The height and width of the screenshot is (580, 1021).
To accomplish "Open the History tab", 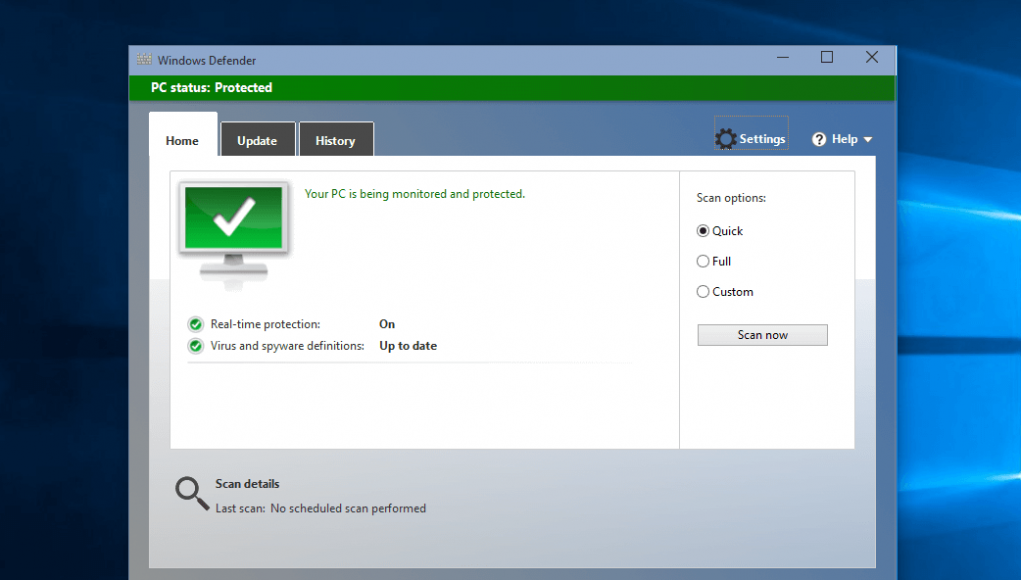I will click(335, 141).
